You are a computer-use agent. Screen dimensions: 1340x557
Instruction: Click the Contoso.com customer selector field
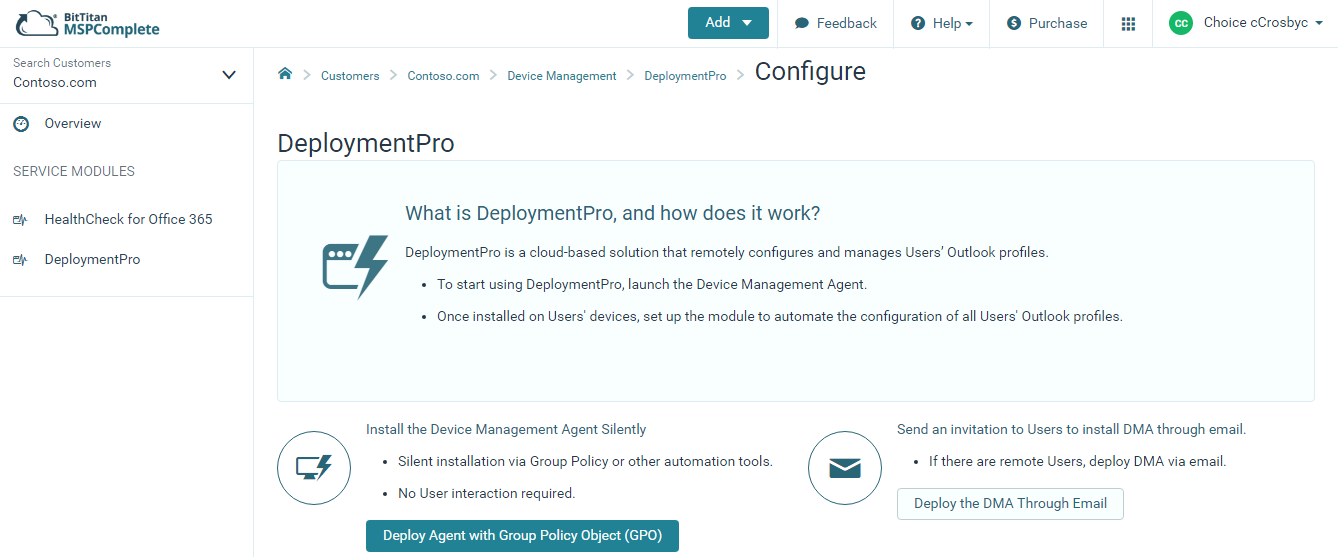(x=126, y=75)
